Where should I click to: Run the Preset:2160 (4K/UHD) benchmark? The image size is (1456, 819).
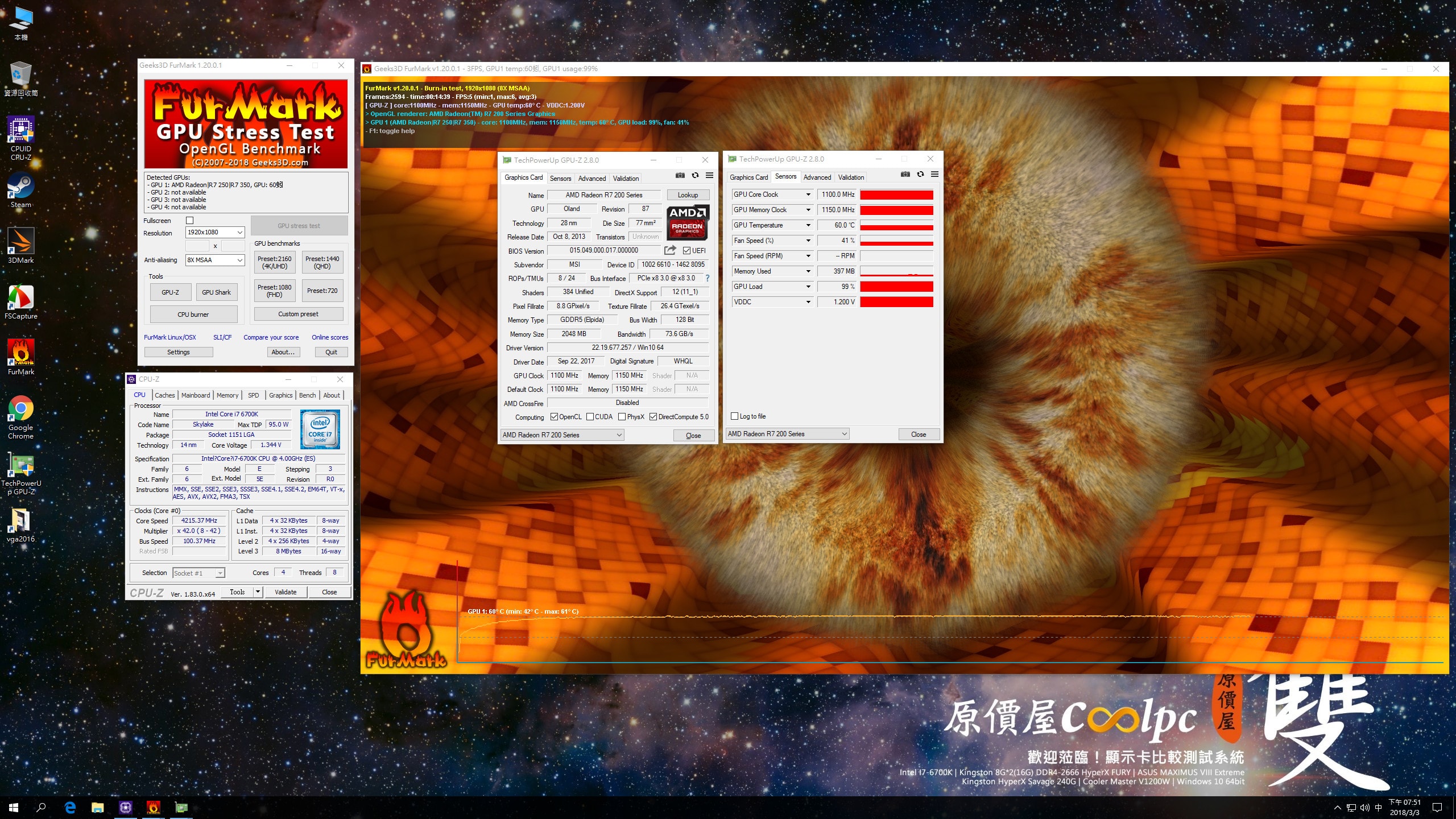coord(275,262)
